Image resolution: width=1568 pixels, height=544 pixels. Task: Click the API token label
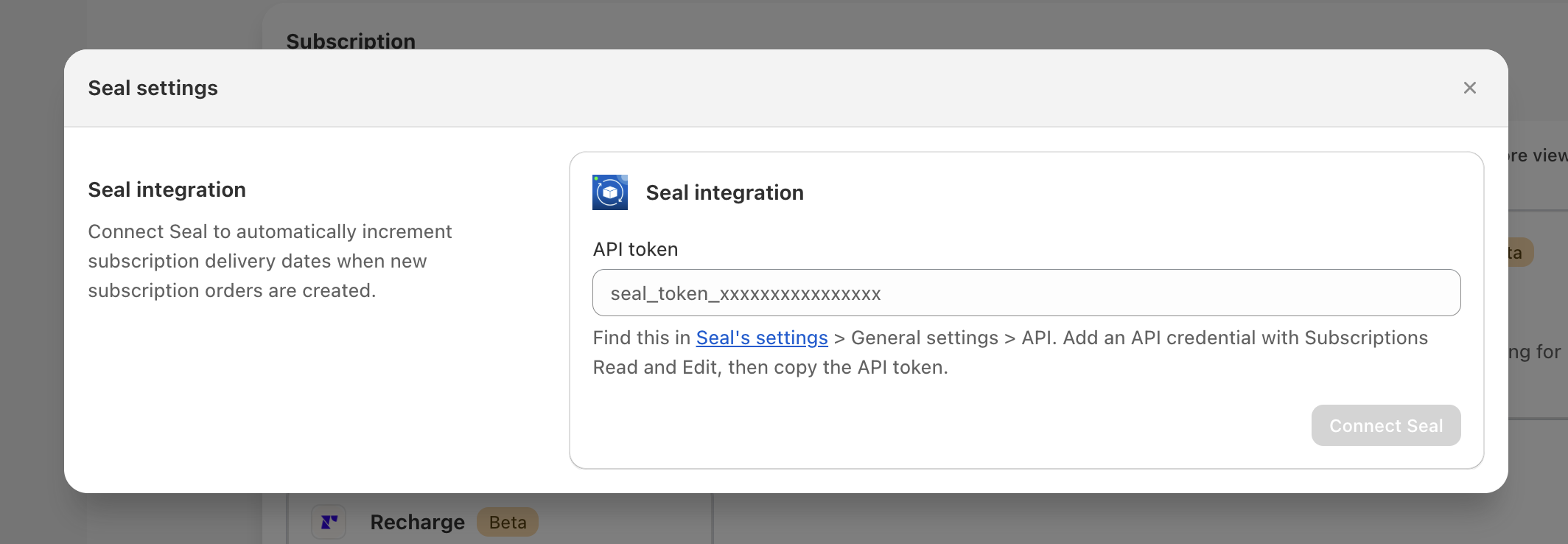point(635,249)
